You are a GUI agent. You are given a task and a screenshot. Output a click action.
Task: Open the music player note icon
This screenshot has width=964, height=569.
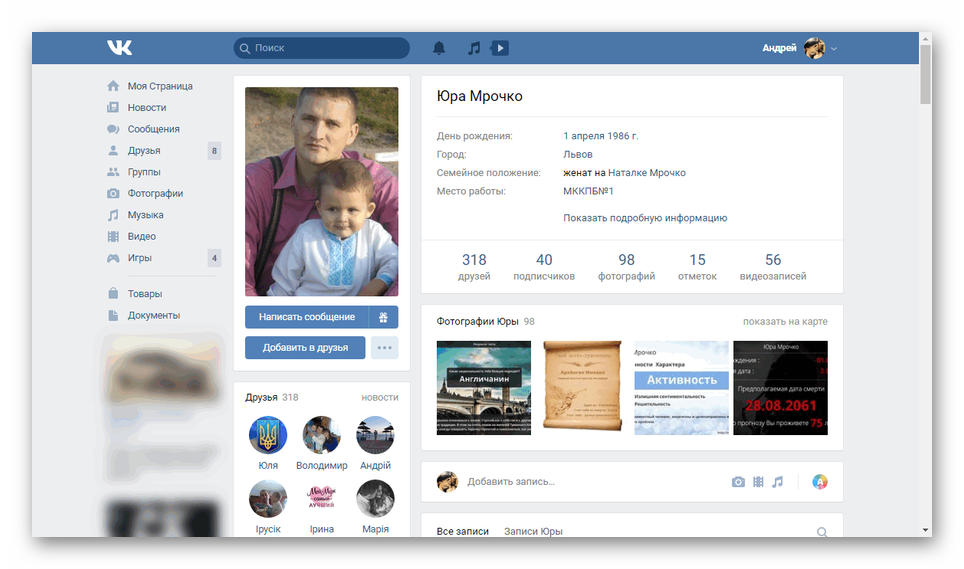point(474,48)
